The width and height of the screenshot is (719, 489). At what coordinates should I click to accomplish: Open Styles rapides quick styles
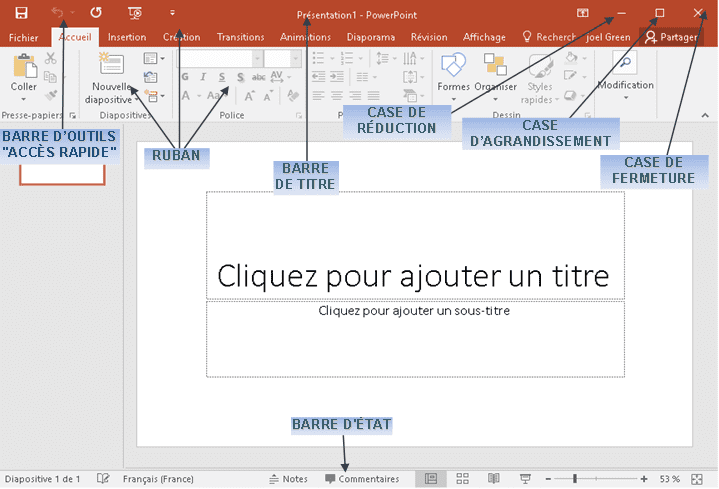[x=540, y=77]
